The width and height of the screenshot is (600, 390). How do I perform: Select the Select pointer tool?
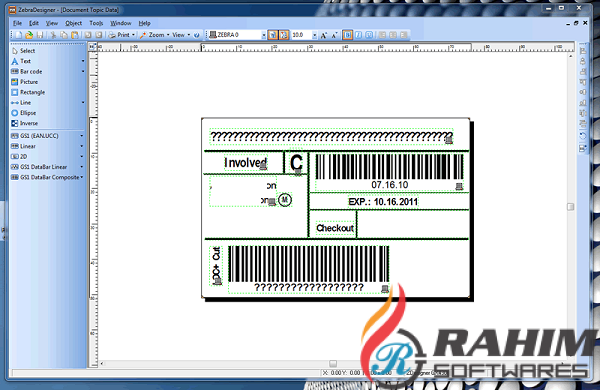24,51
